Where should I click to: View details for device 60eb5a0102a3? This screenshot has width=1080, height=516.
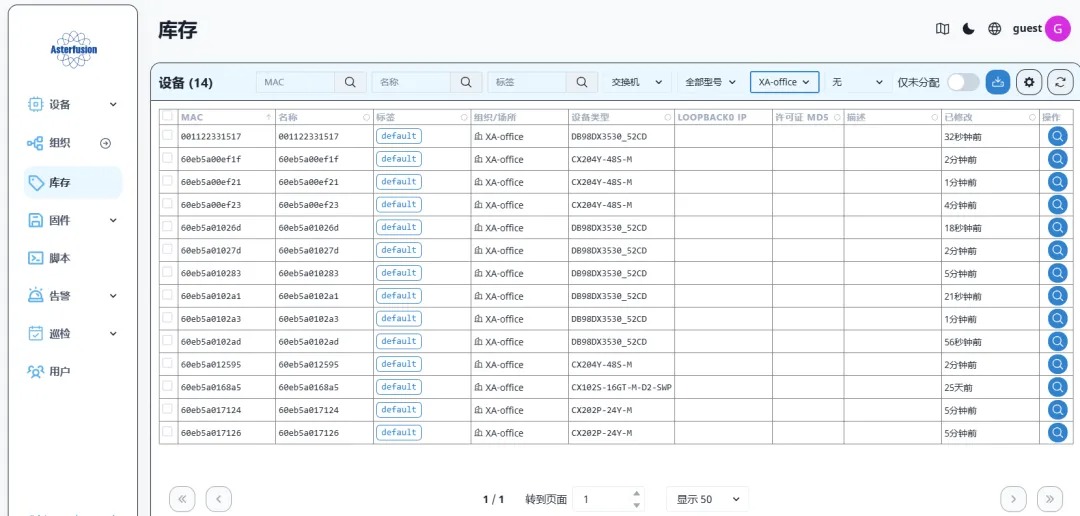pyautogui.click(x=1057, y=319)
